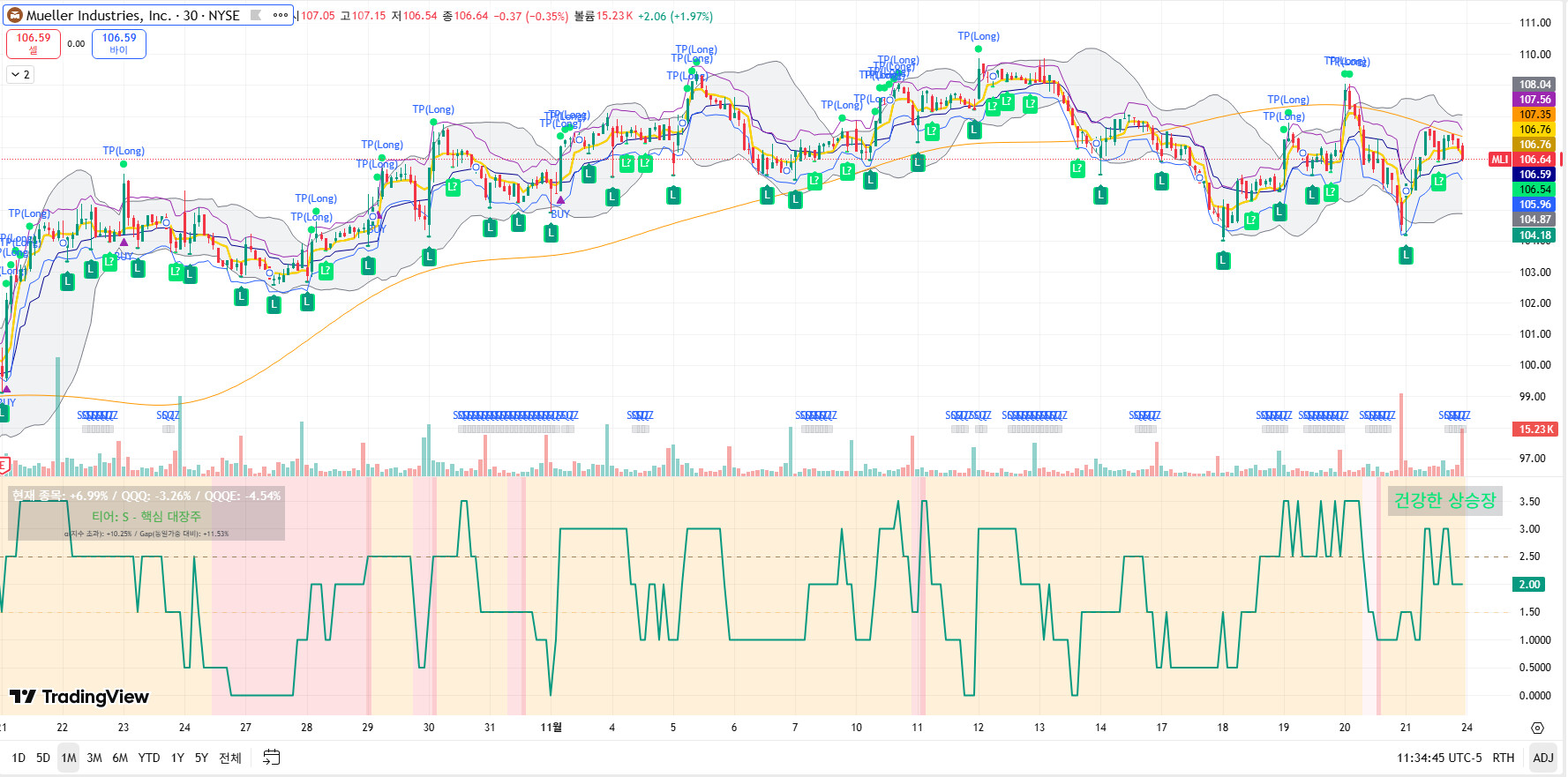
Task: Click the 현재 종목 +6.99% info table row
Action: coord(146,496)
